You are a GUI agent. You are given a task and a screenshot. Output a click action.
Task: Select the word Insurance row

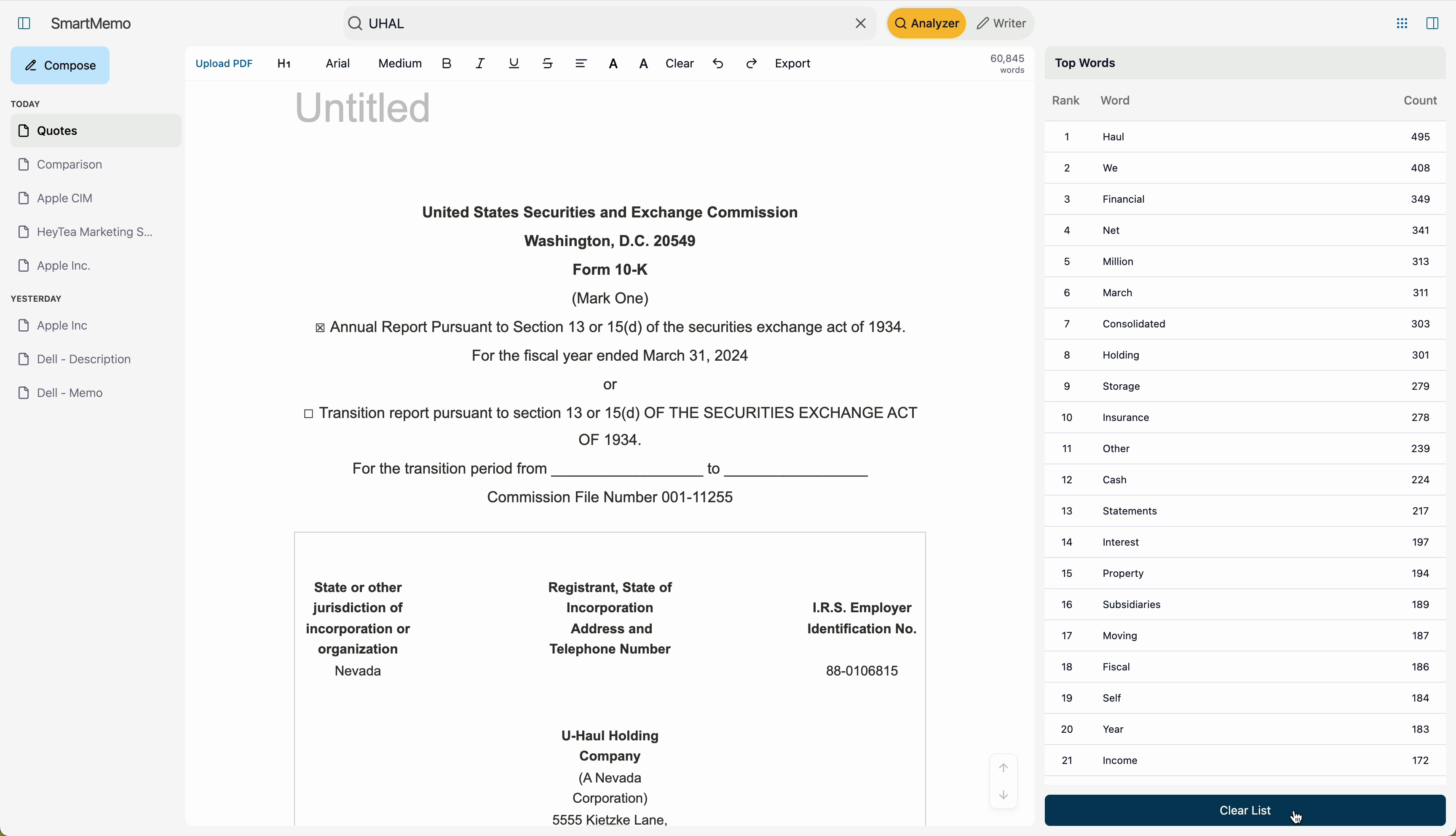pyautogui.click(x=1245, y=418)
